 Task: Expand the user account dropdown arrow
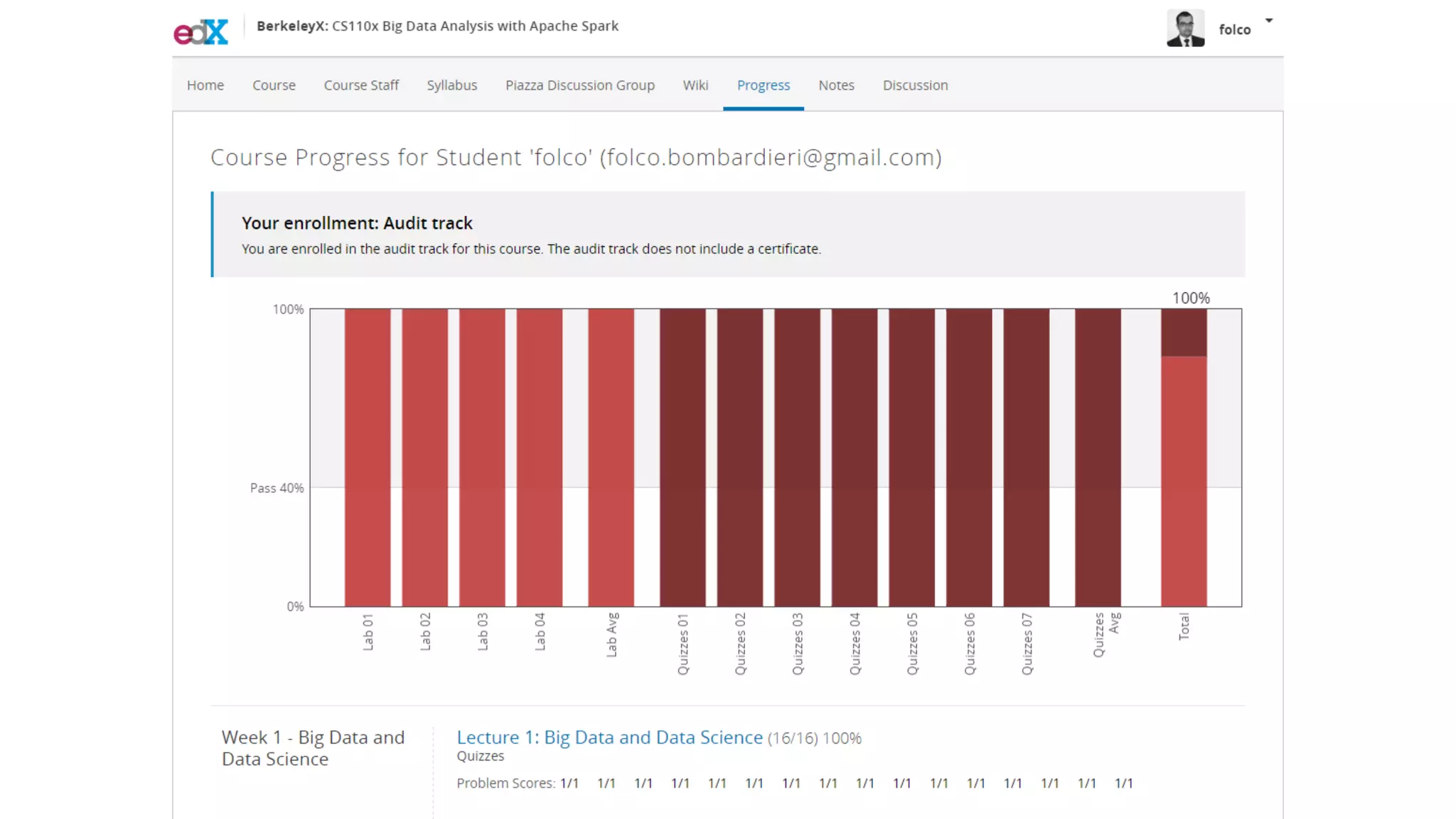[x=1269, y=21]
